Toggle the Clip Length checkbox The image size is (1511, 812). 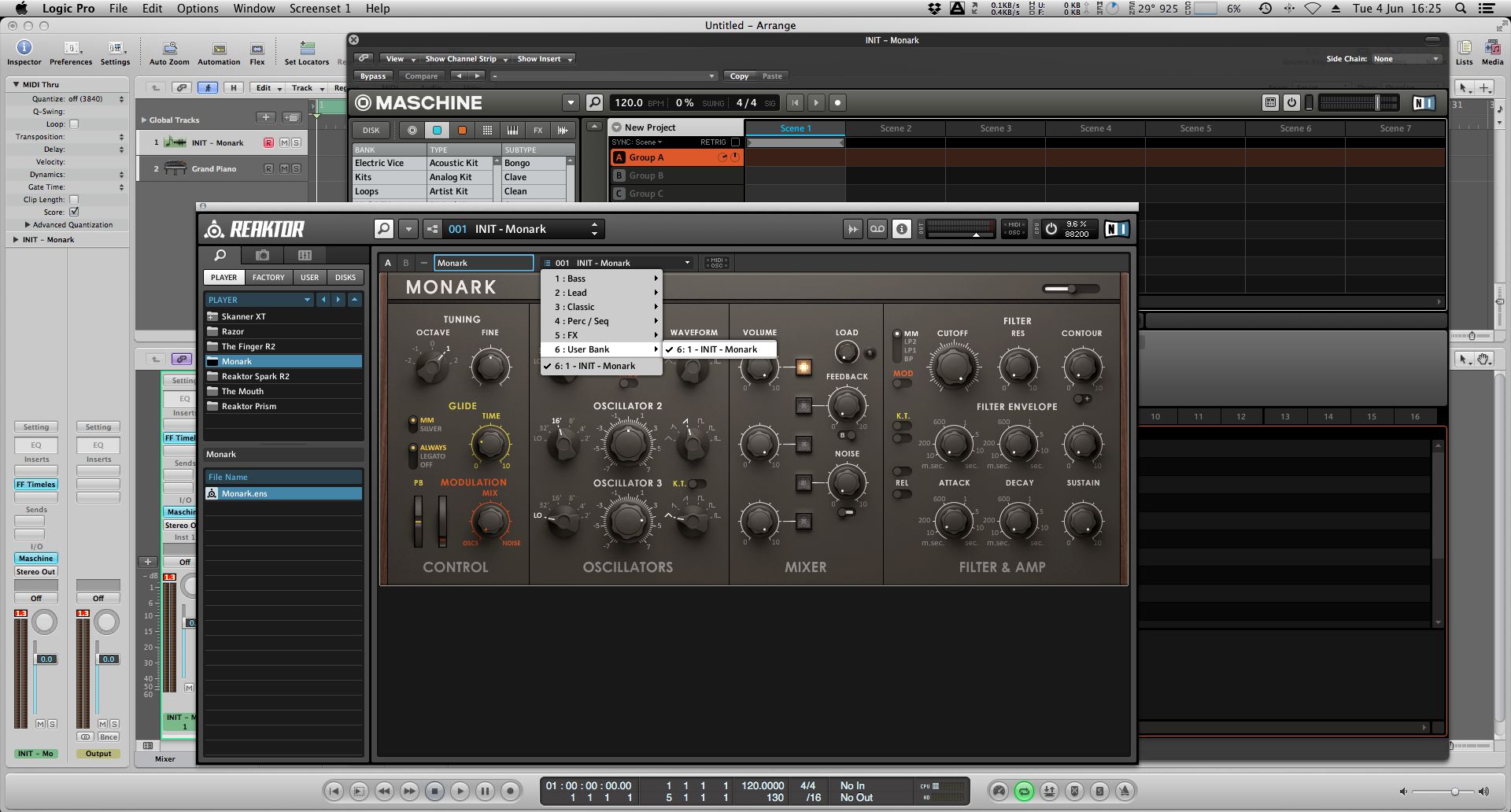74,200
